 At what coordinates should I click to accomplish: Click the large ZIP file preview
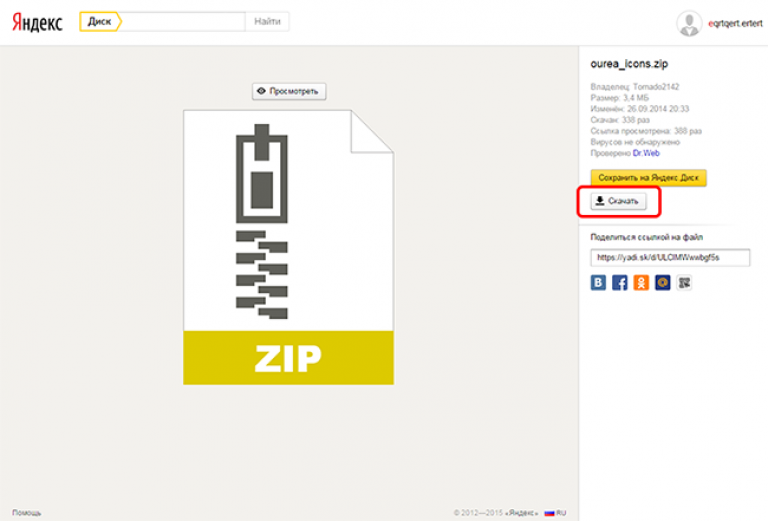(288, 247)
